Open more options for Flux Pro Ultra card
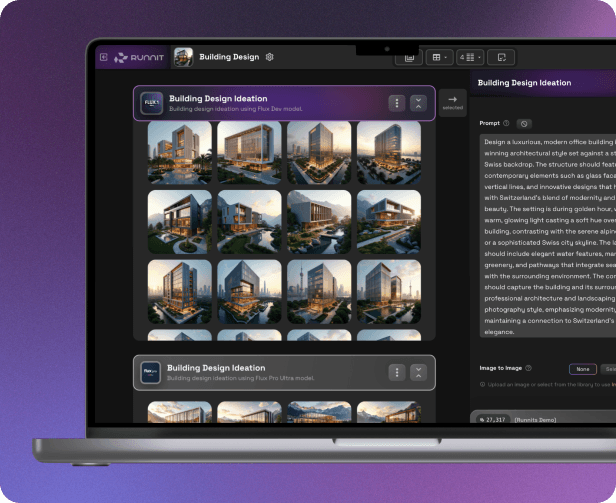This screenshot has width=616, height=503. point(397,372)
